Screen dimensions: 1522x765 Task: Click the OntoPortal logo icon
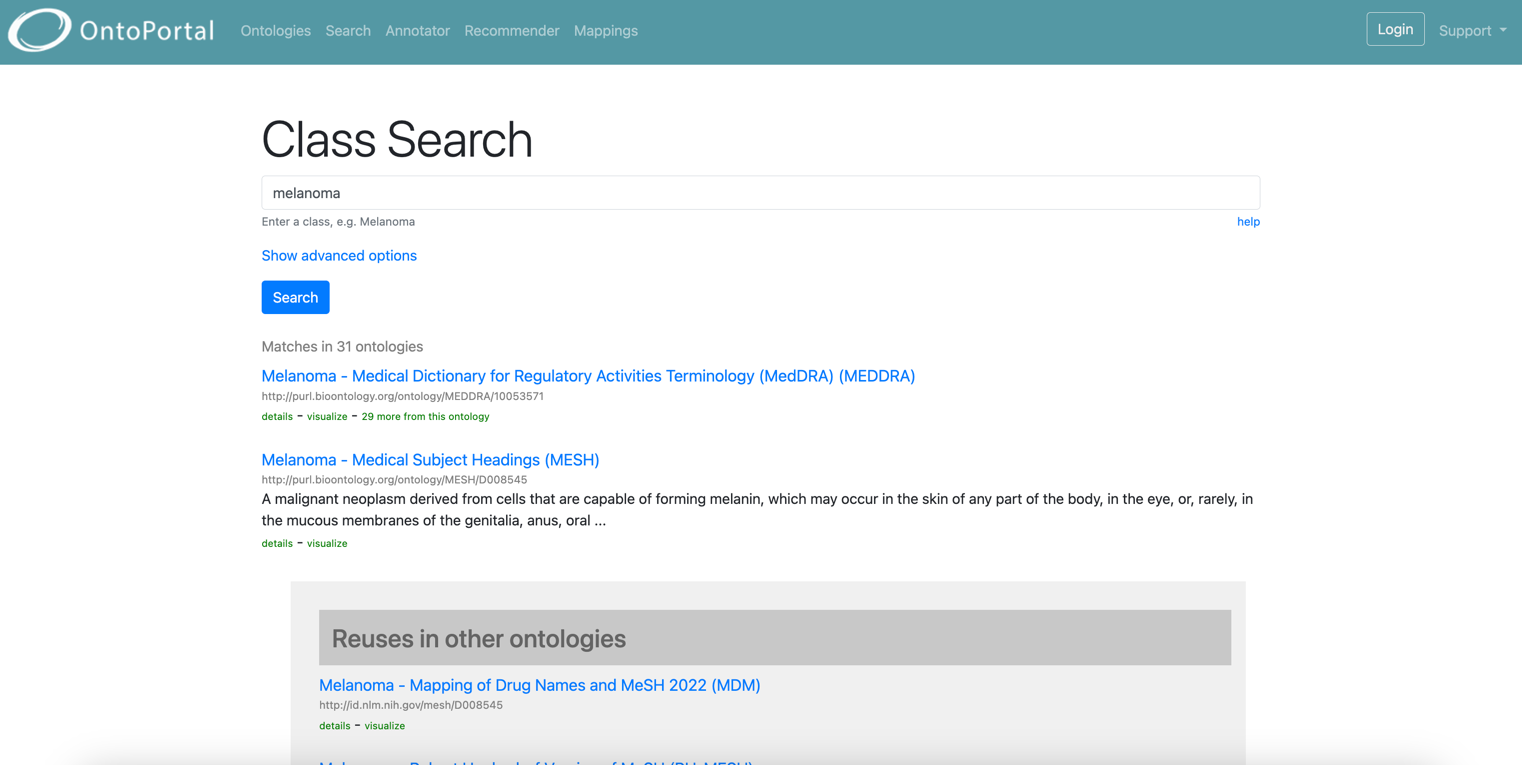coord(40,30)
